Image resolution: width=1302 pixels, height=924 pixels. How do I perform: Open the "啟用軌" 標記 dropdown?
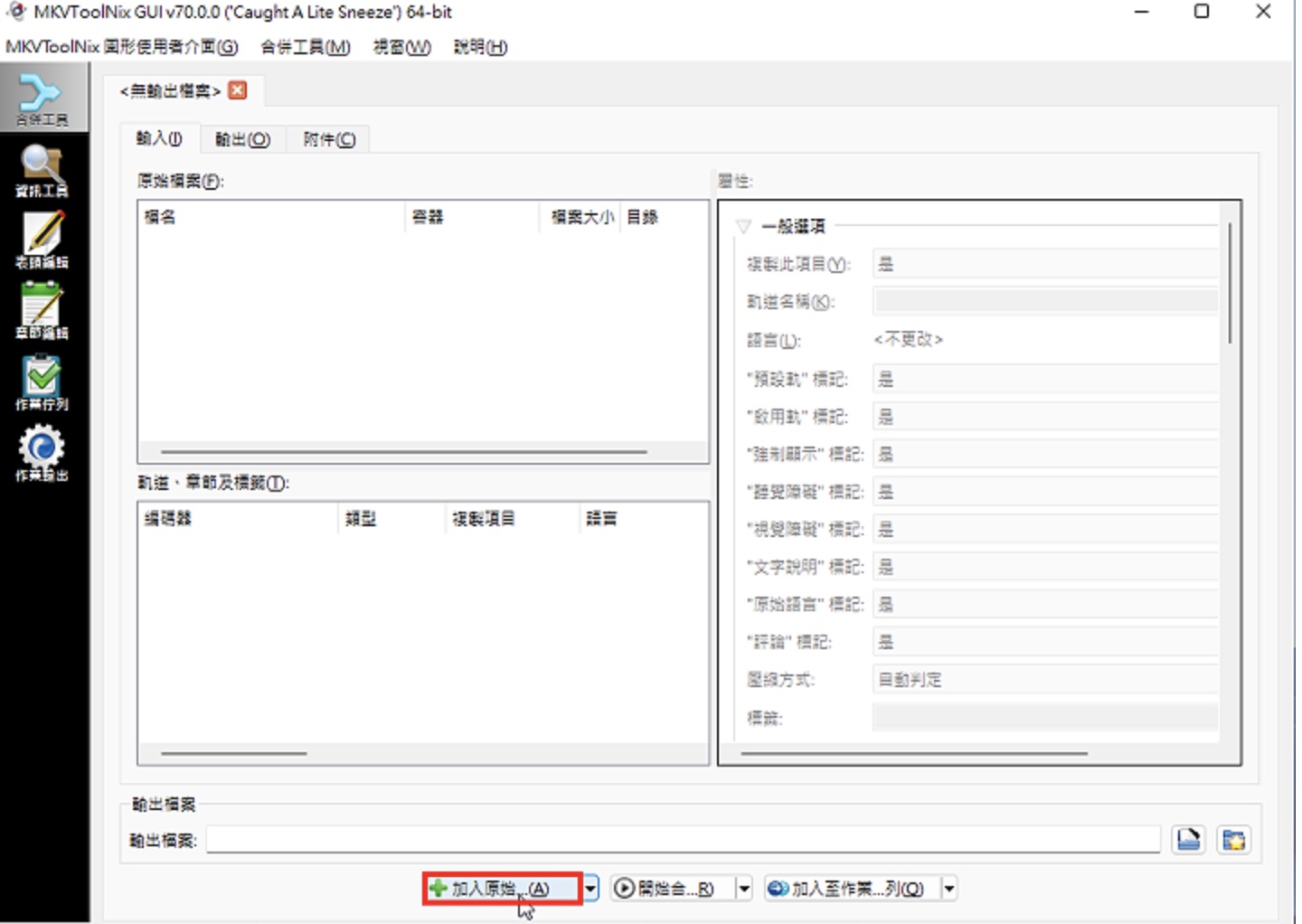pyautogui.click(x=1044, y=417)
